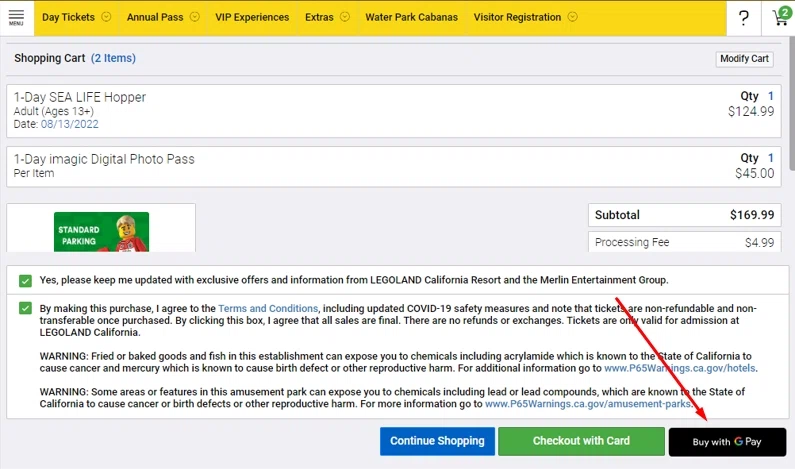Expand the Extras dropdown menu
The width and height of the screenshot is (795, 469).
coord(327,17)
